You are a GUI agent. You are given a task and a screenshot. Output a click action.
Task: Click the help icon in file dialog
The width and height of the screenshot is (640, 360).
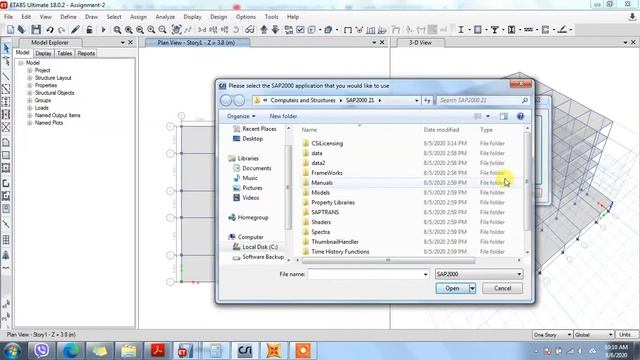click(x=520, y=116)
